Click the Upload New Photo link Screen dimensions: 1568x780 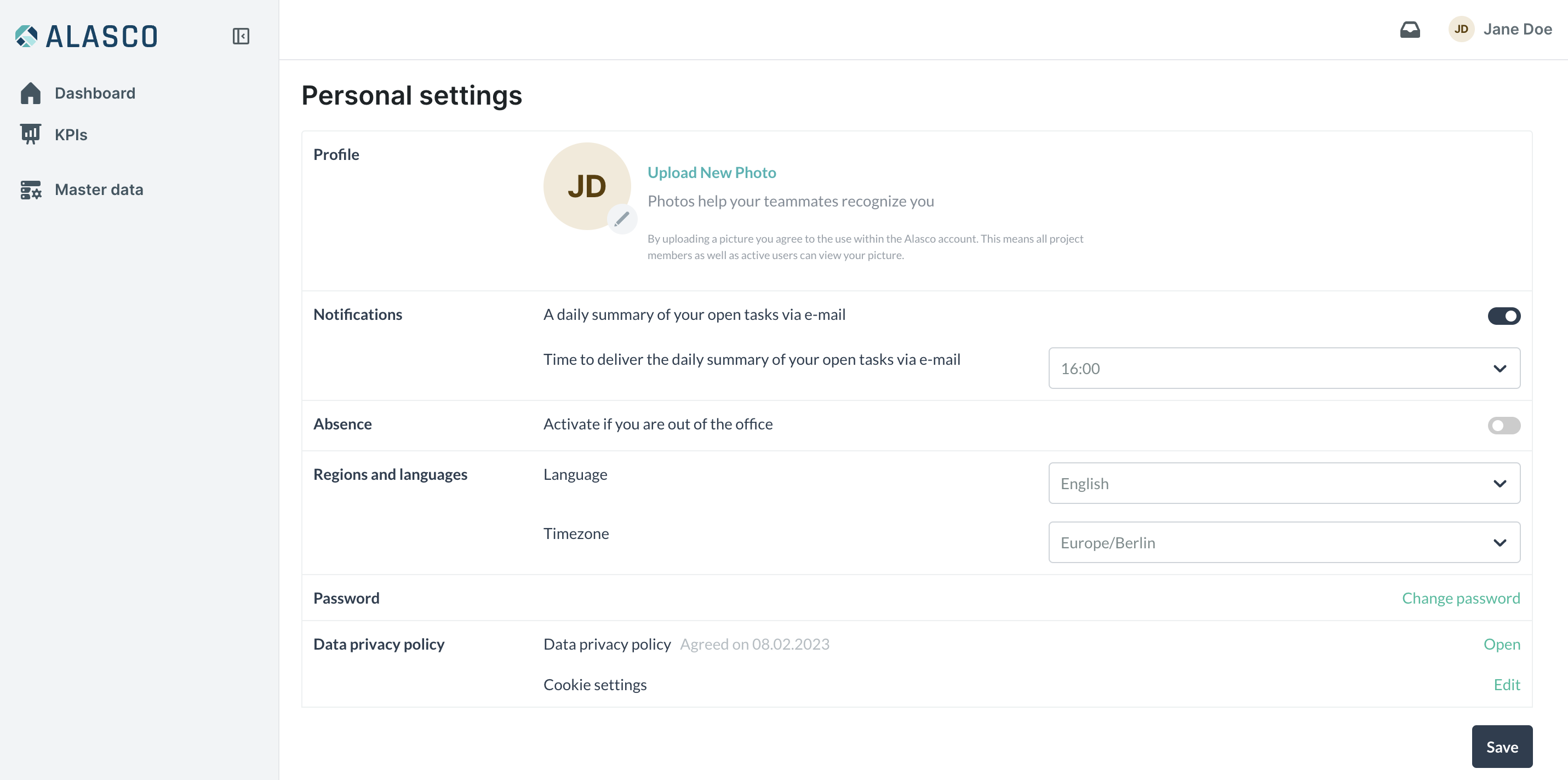click(x=712, y=173)
